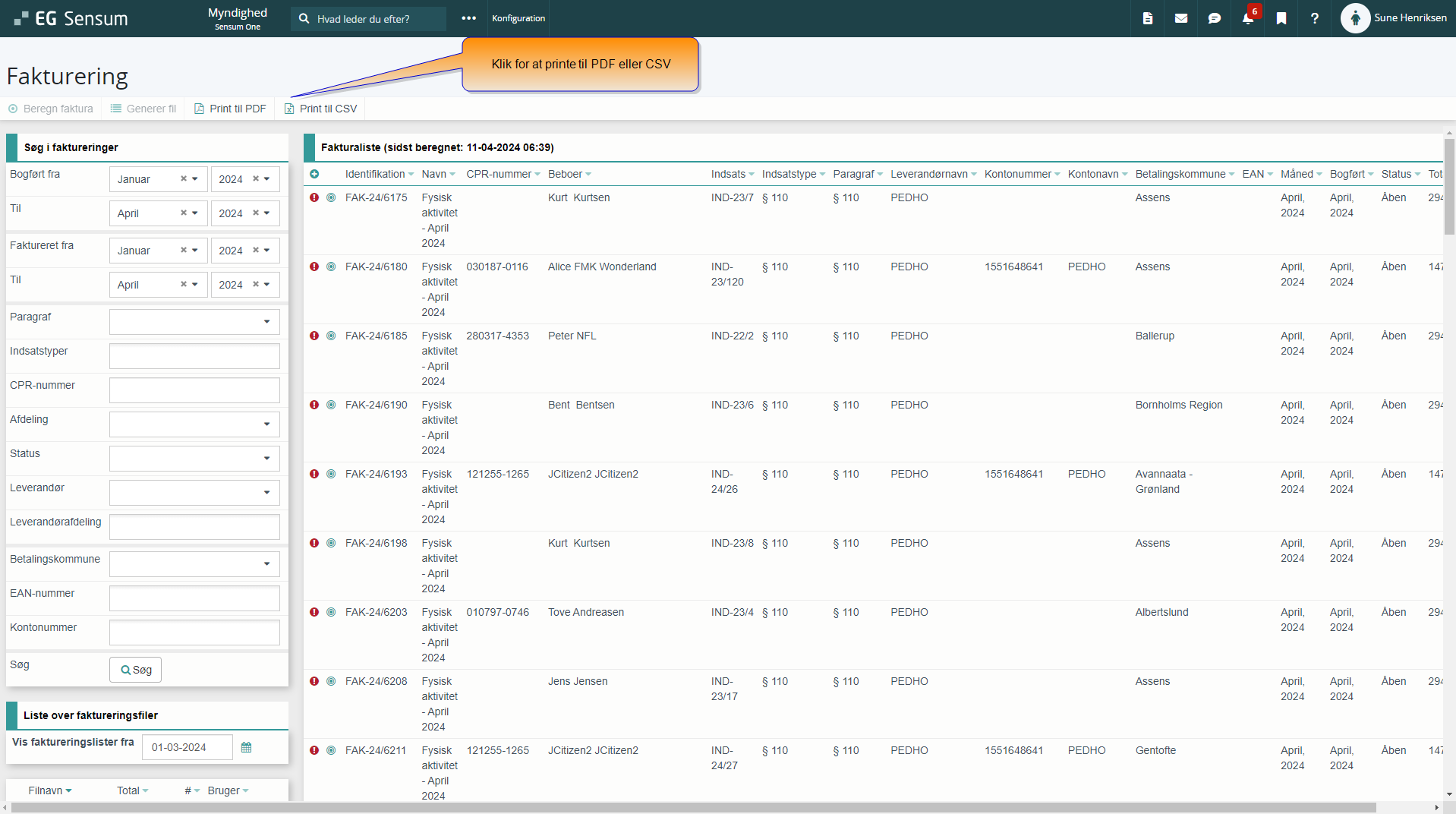This screenshot has height=814, width=1456.
Task: Click the document icon in top bar
Action: (1147, 18)
